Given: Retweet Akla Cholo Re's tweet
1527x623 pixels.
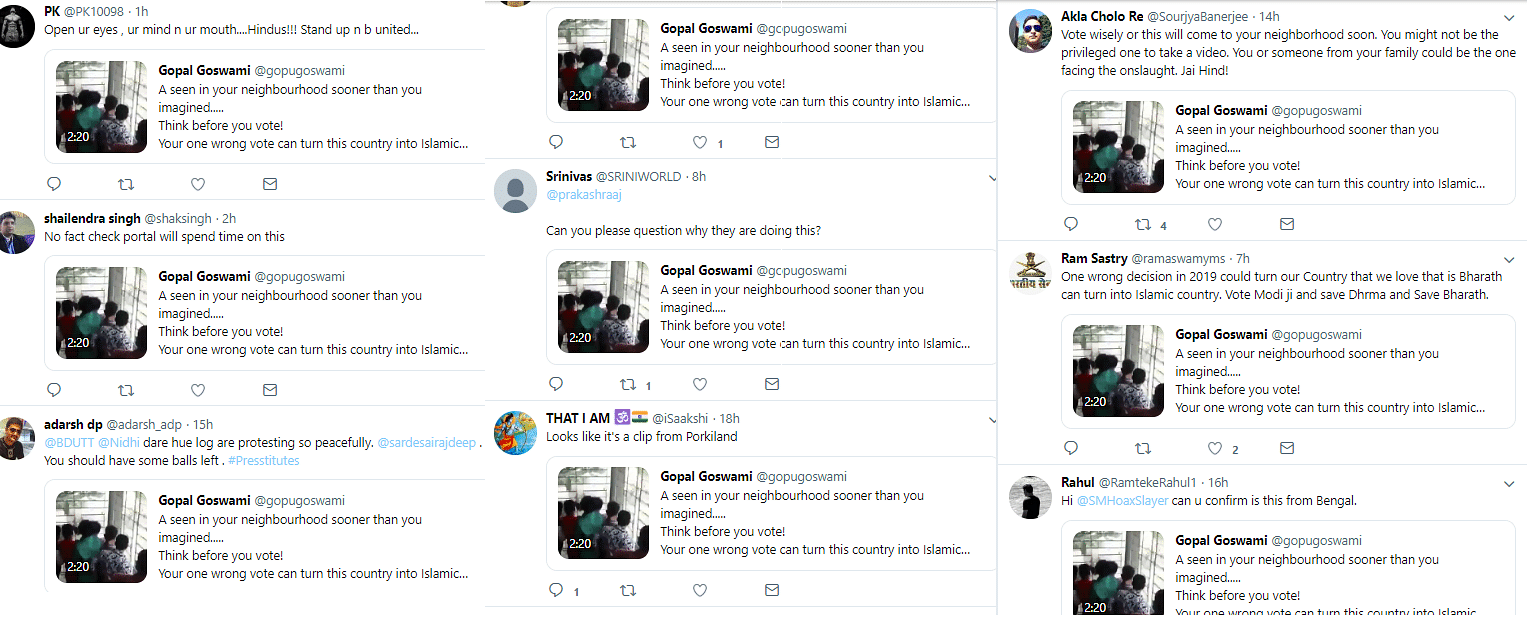Looking at the screenshot, I should point(1143,224).
